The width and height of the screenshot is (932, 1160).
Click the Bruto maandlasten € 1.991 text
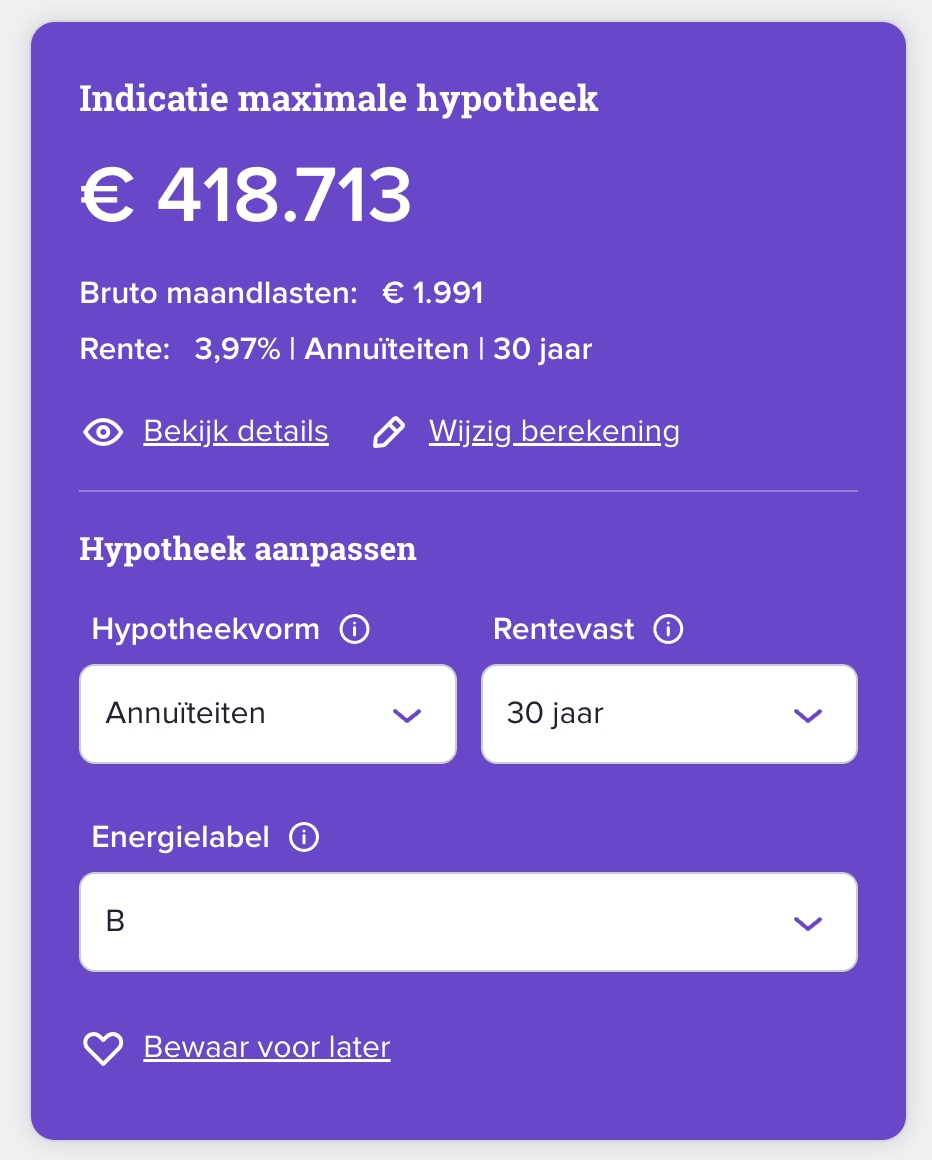coord(282,293)
